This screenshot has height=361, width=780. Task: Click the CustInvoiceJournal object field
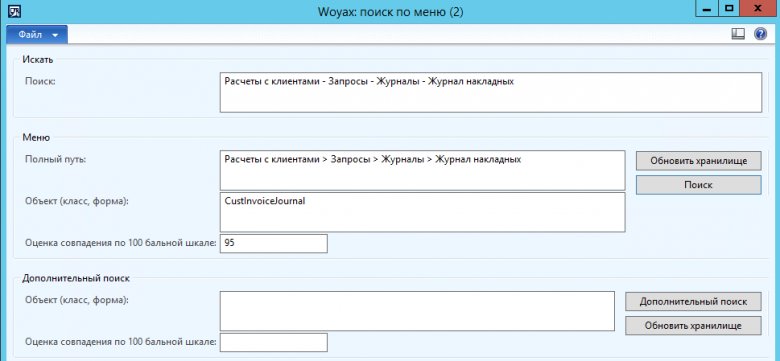coord(422,212)
